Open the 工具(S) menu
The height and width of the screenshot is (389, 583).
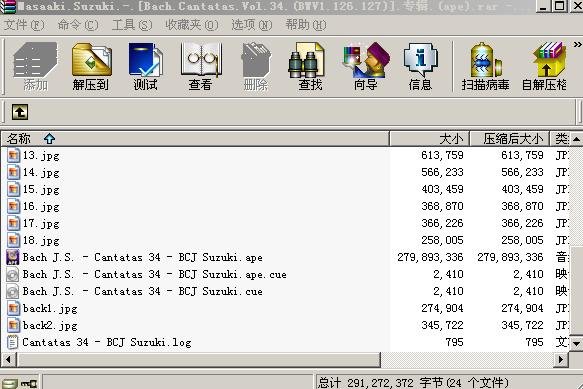(x=132, y=25)
